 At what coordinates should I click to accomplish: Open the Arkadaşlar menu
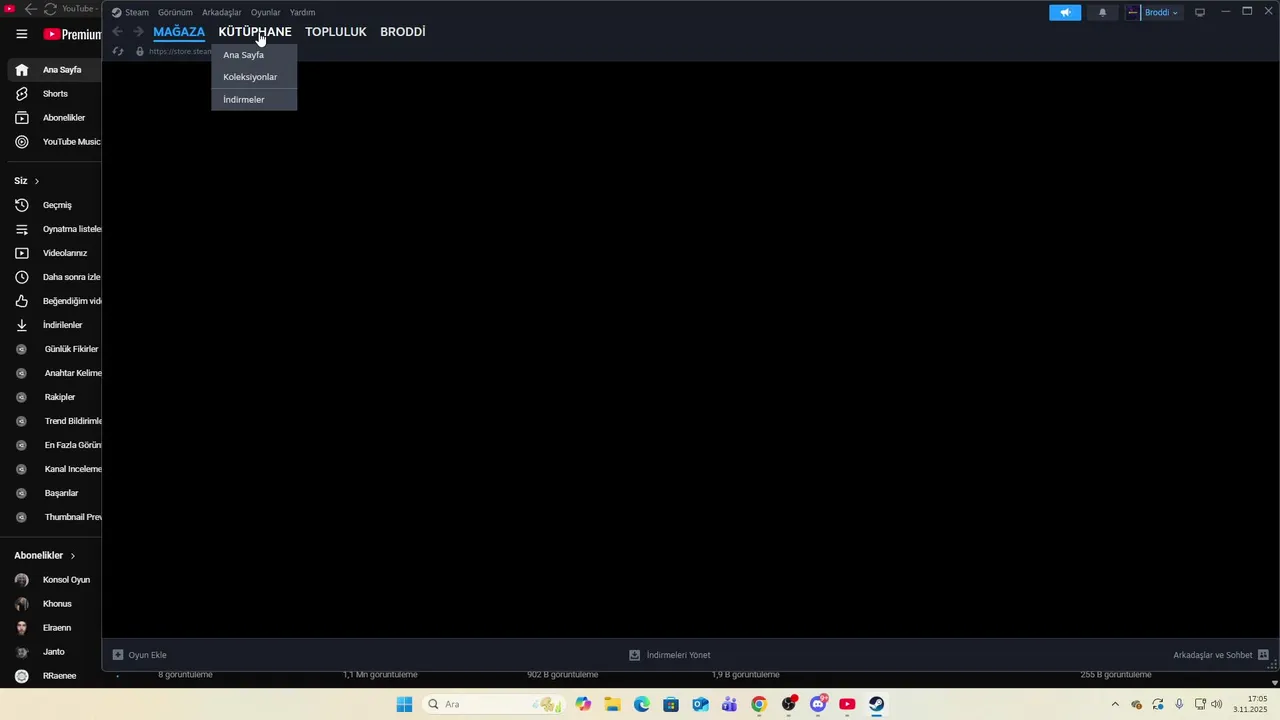point(222,12)
